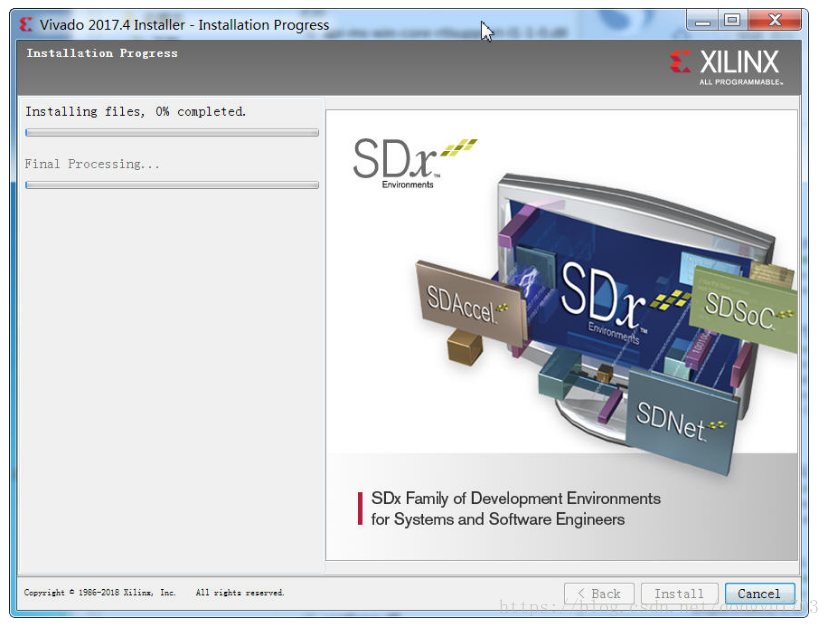830x627 pixels.
Task: Click the 'Installation Progress' header text
Action: (102, 53)
